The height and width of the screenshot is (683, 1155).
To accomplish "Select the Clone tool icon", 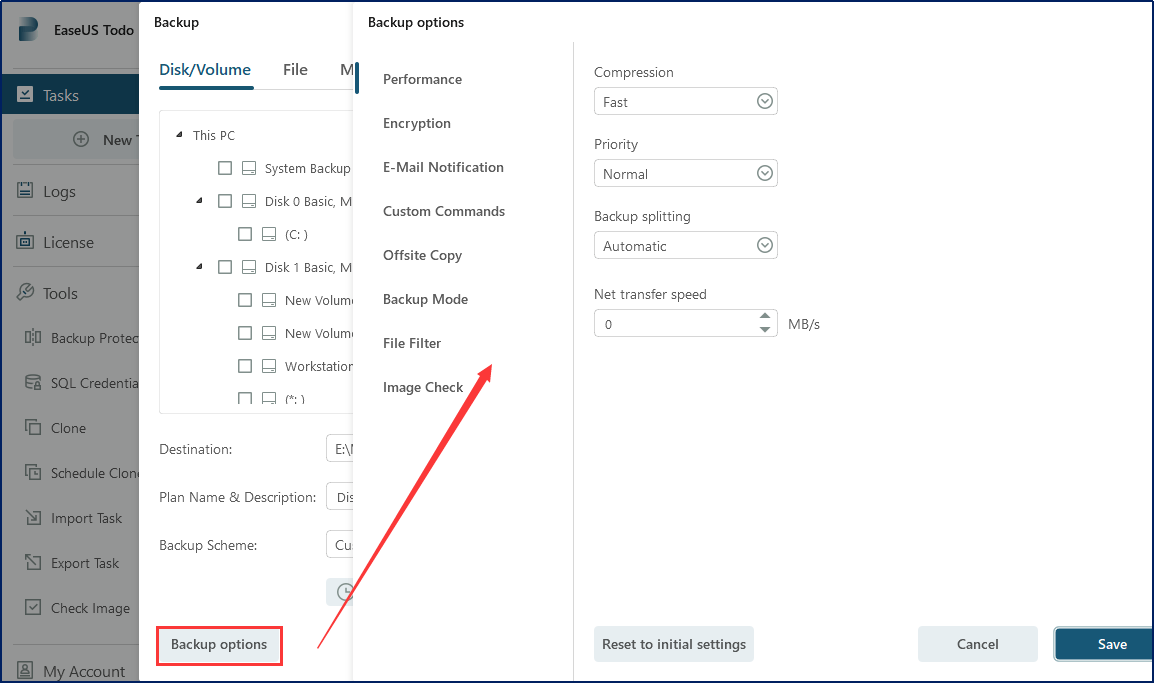I will point(33,428).
